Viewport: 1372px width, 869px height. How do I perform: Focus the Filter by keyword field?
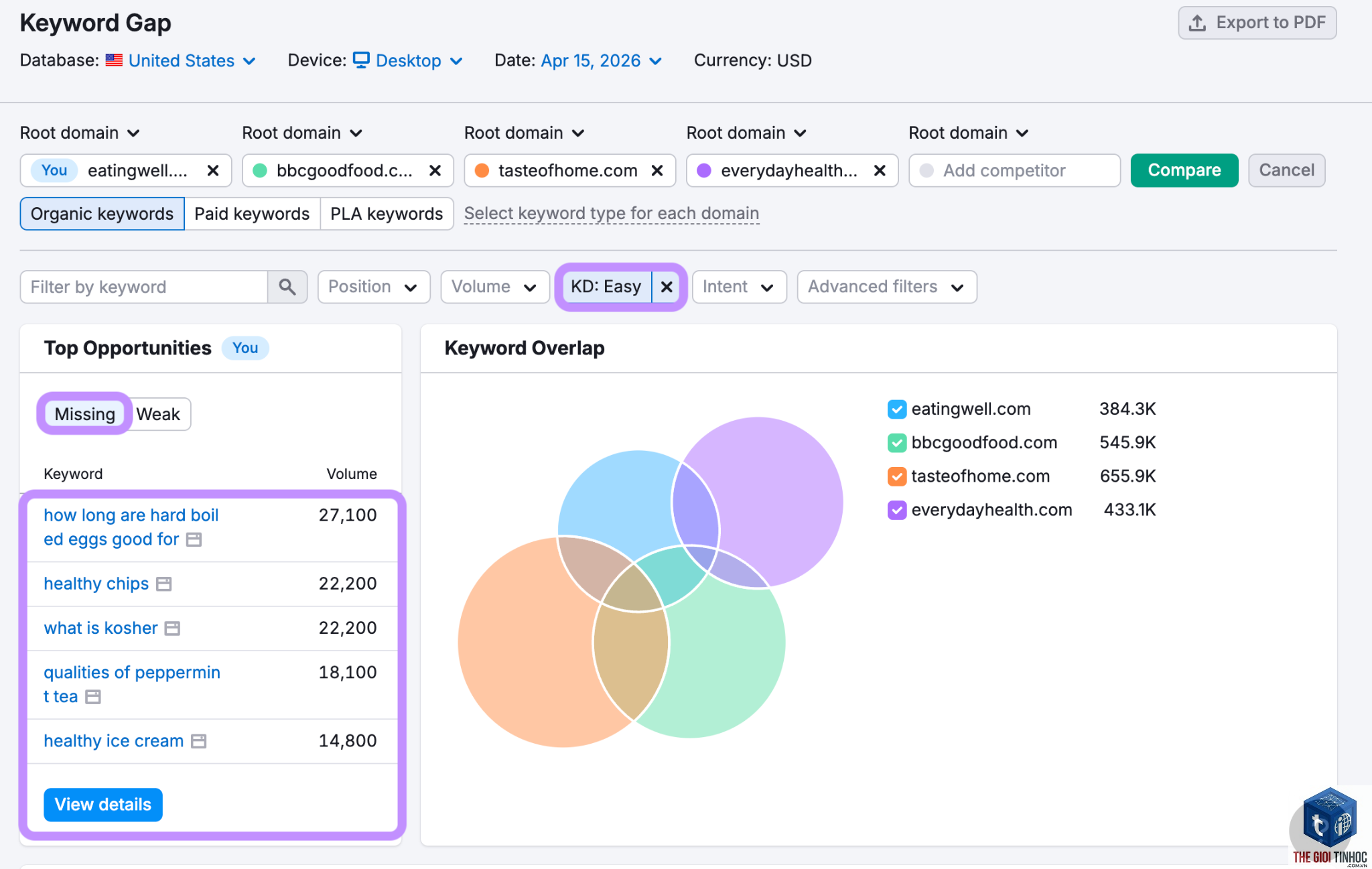point(144,287)
